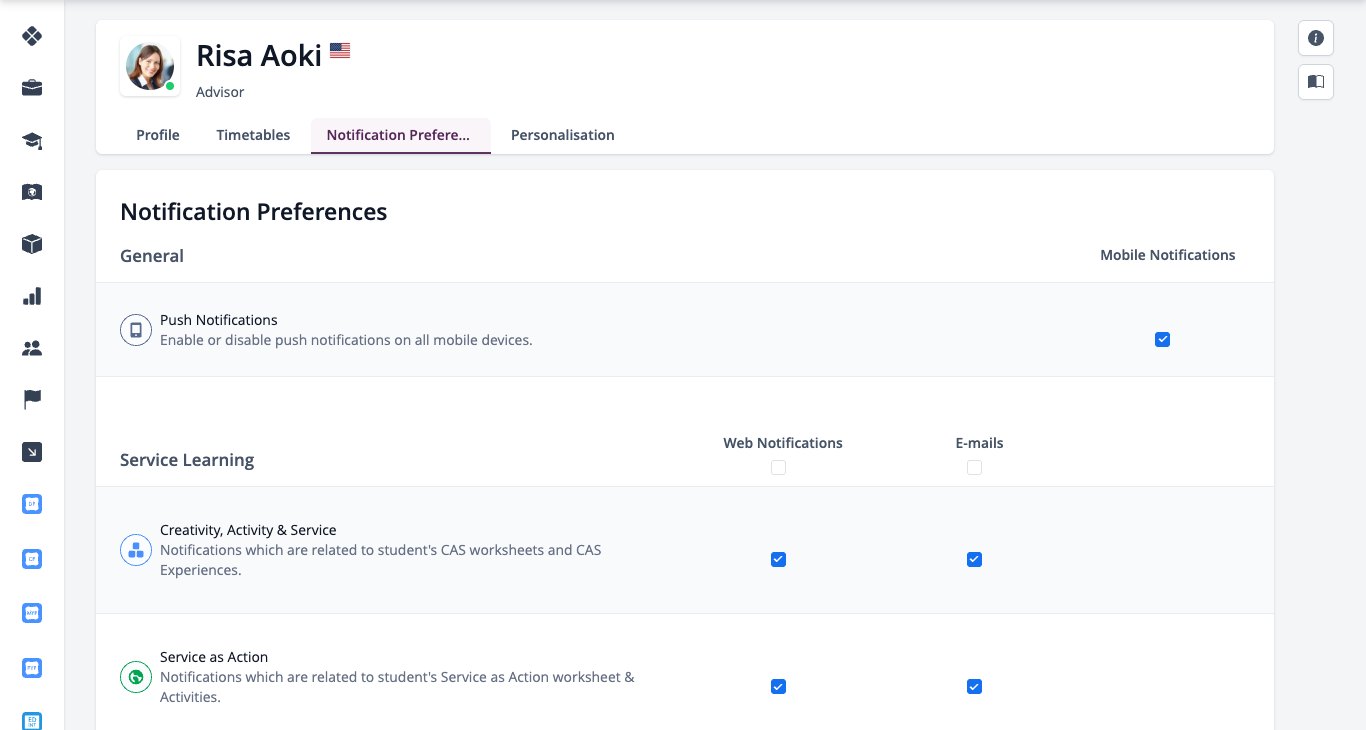Switch to the Profile tab
This screenshot has width=1366, height=730.
[x=158, y=135]
